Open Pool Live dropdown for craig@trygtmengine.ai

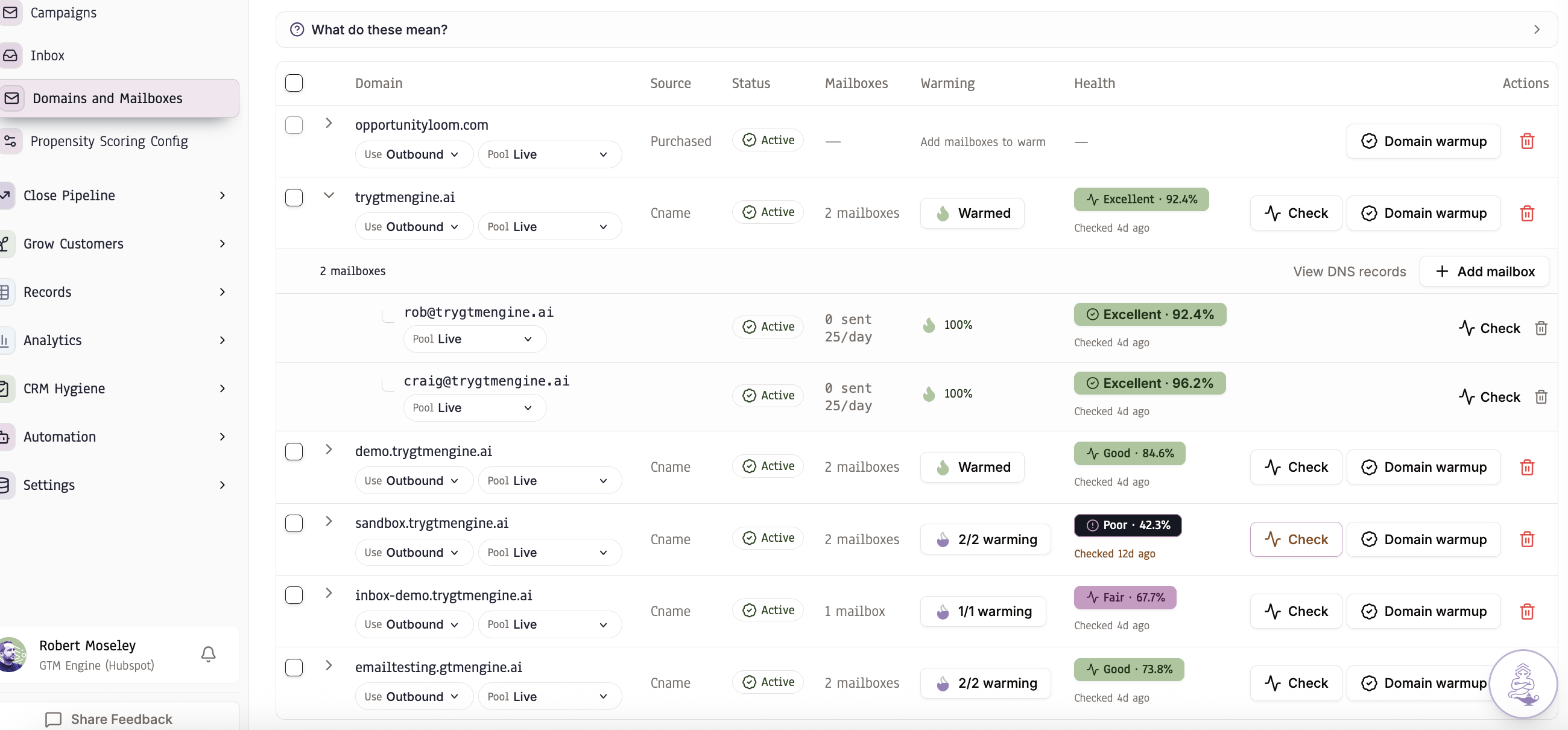pyautogui.click(x=475, y=408)
